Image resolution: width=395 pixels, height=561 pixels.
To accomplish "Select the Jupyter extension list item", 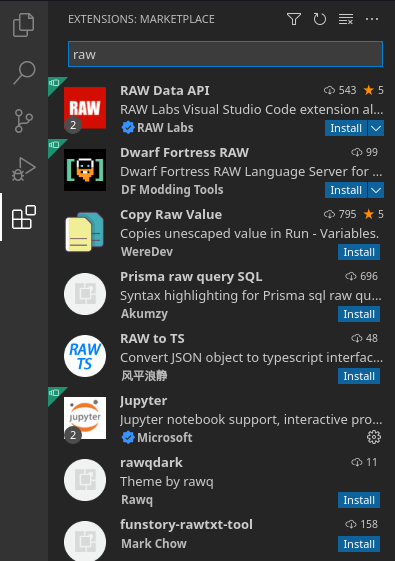I will click(221, 418).
